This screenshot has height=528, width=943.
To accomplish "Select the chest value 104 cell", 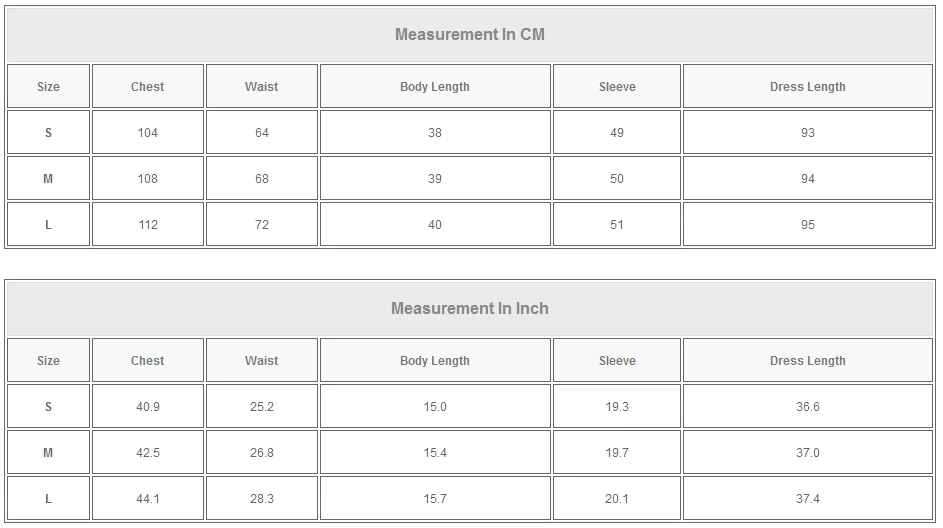I will [148, 133].
